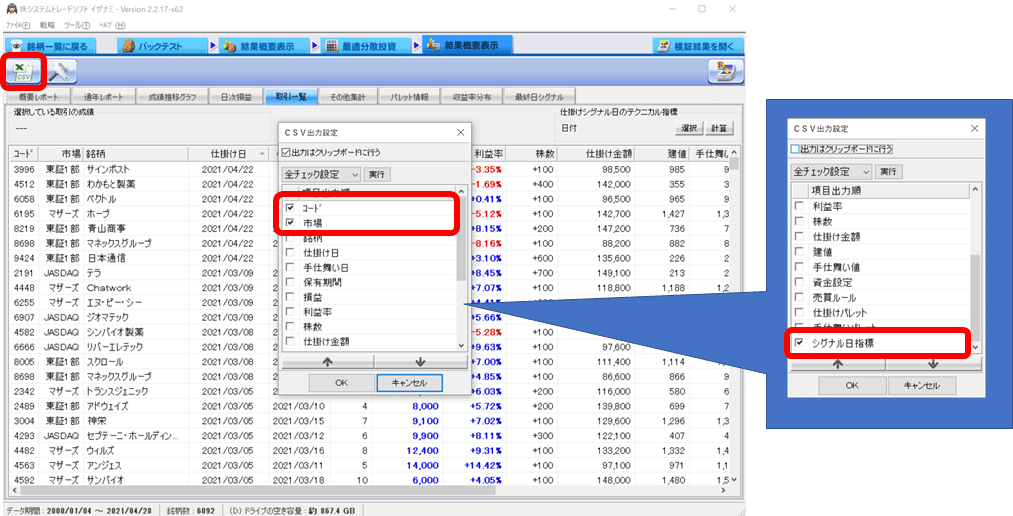The height and width of the screenshot is (516, 1013).
Task: Click the first 結果概要表示 step button
Action: coord(264,46)
